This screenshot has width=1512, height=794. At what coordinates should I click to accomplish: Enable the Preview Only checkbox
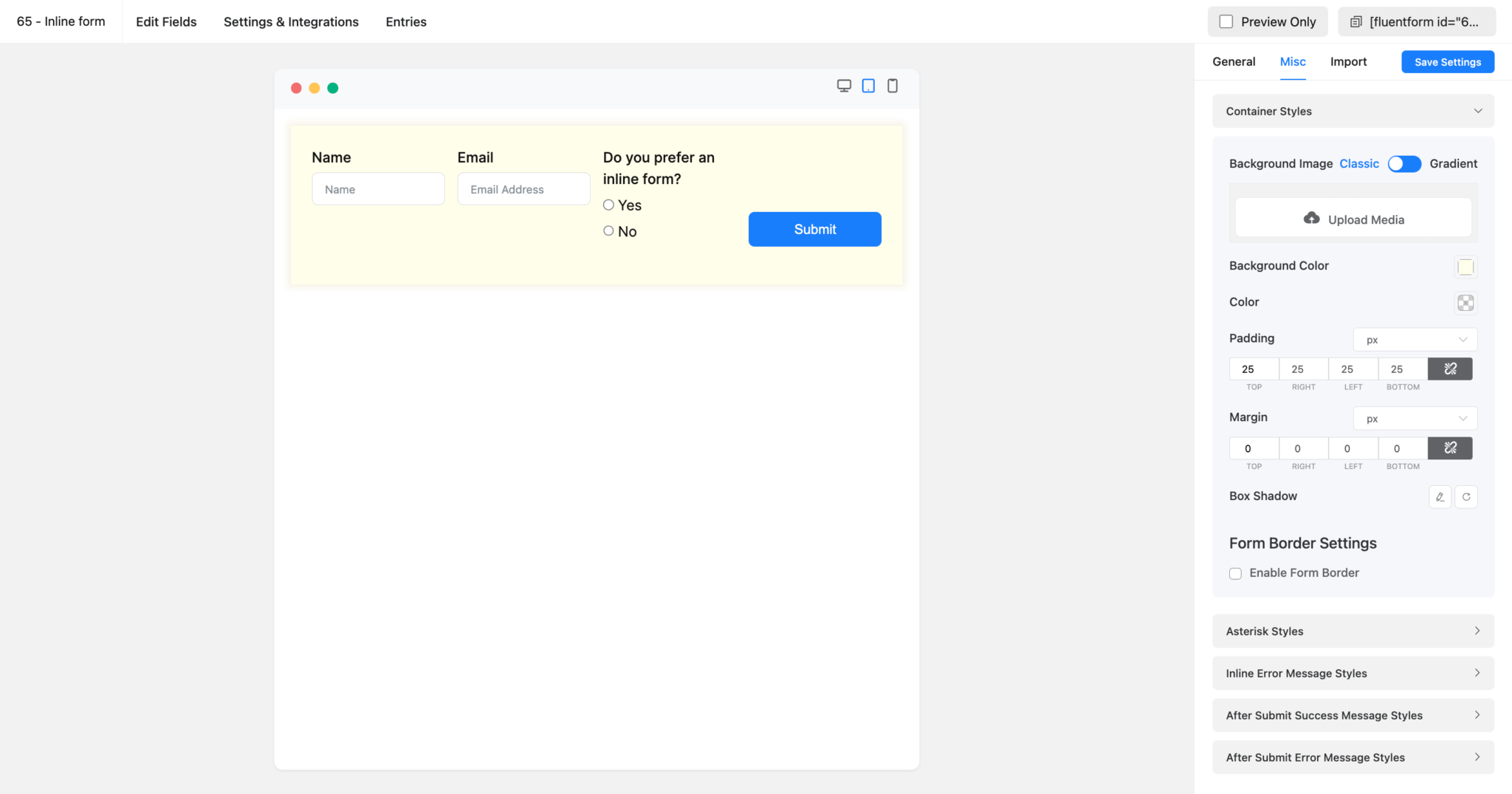click(1226, 21)
